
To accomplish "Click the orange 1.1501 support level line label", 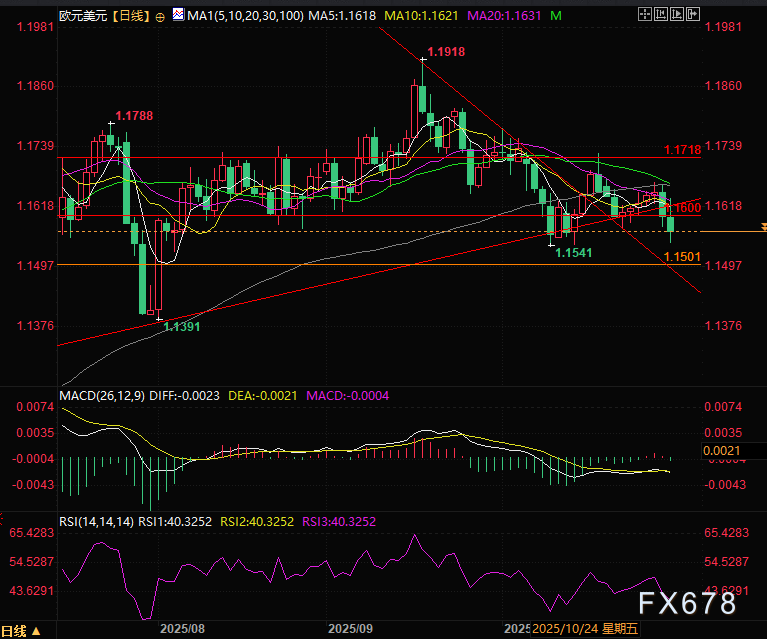I will (x=680, y=257).
